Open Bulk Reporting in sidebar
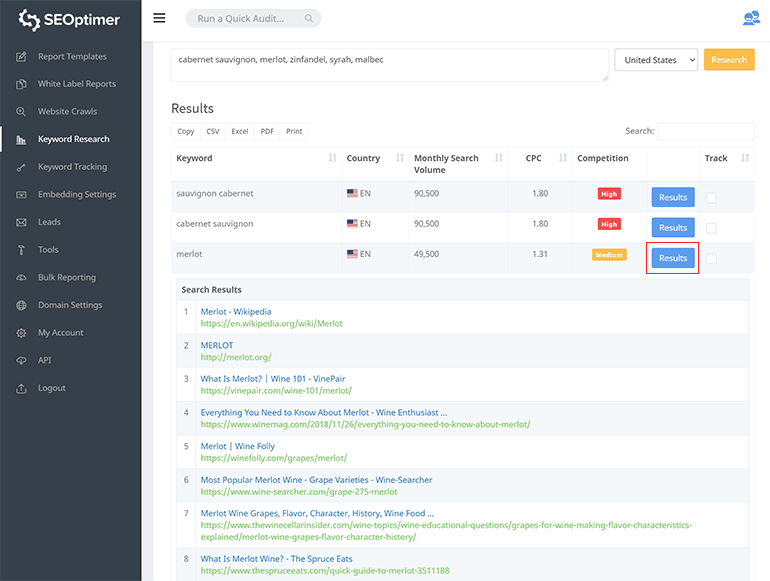This screenshot has height=581, width=770. pos(66,278)
